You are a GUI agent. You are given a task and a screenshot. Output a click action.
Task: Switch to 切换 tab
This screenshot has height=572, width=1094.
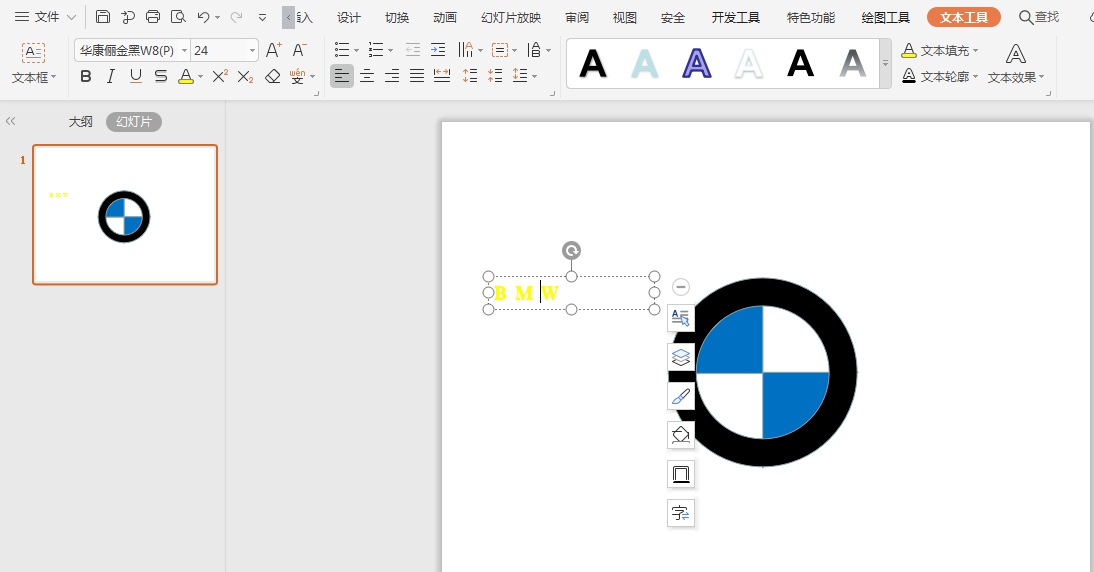pos(397,17)
